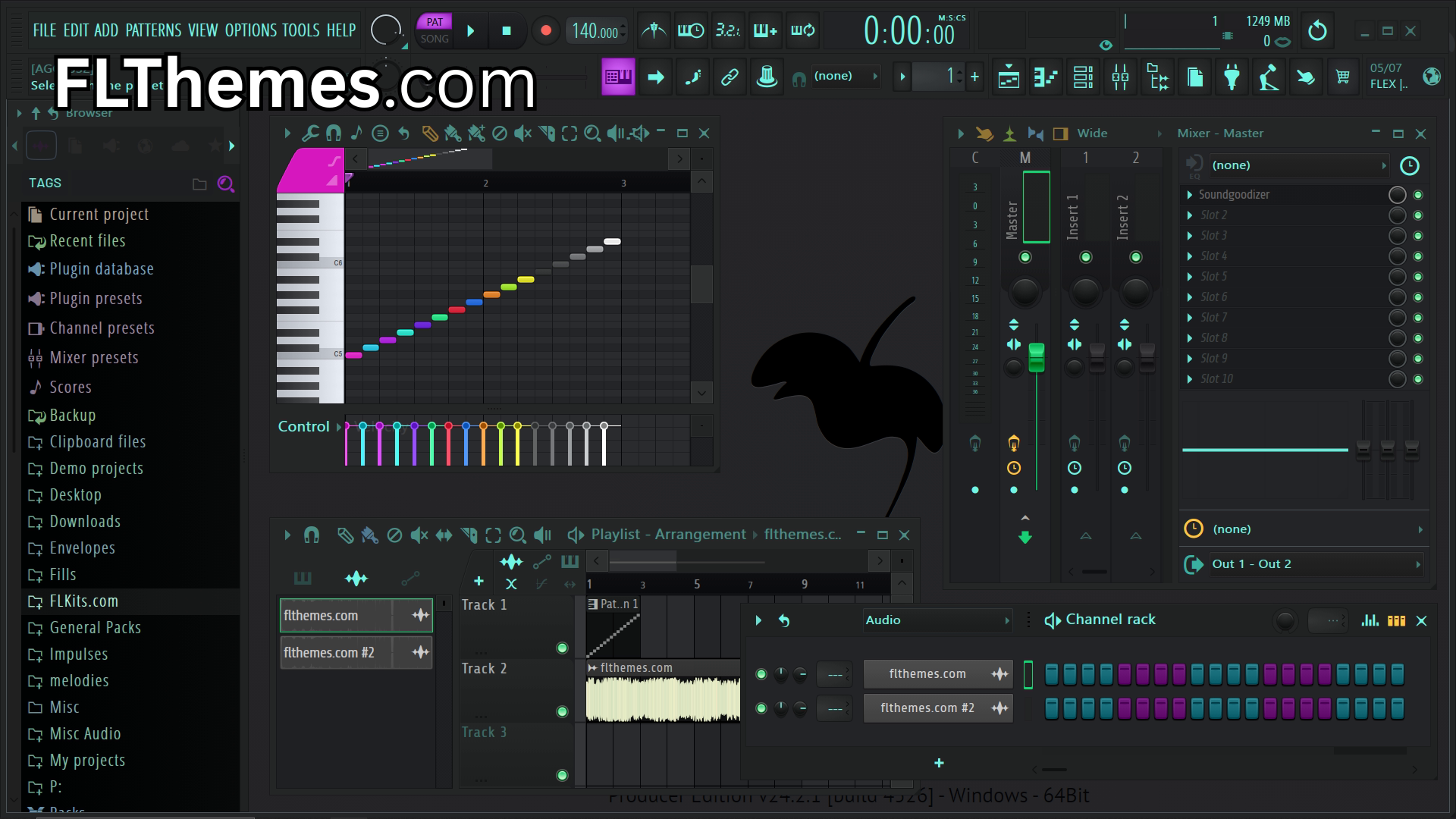The width and height of the screenshot is (1456, 819).
Task: Select piano roll mute tool
Action: click(x=522, y=133)
